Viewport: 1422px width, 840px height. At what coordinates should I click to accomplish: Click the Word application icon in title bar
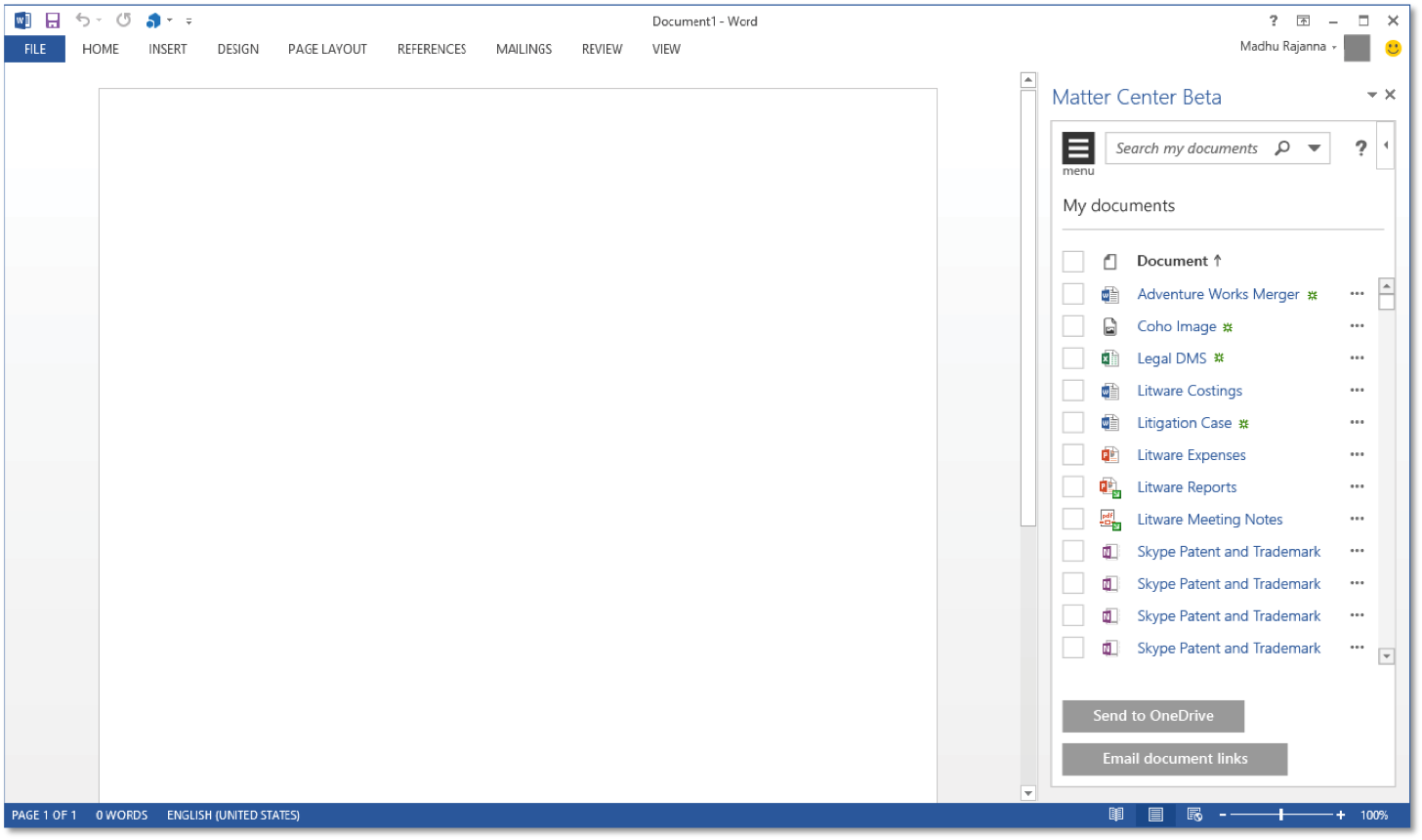tap(22, 21)
